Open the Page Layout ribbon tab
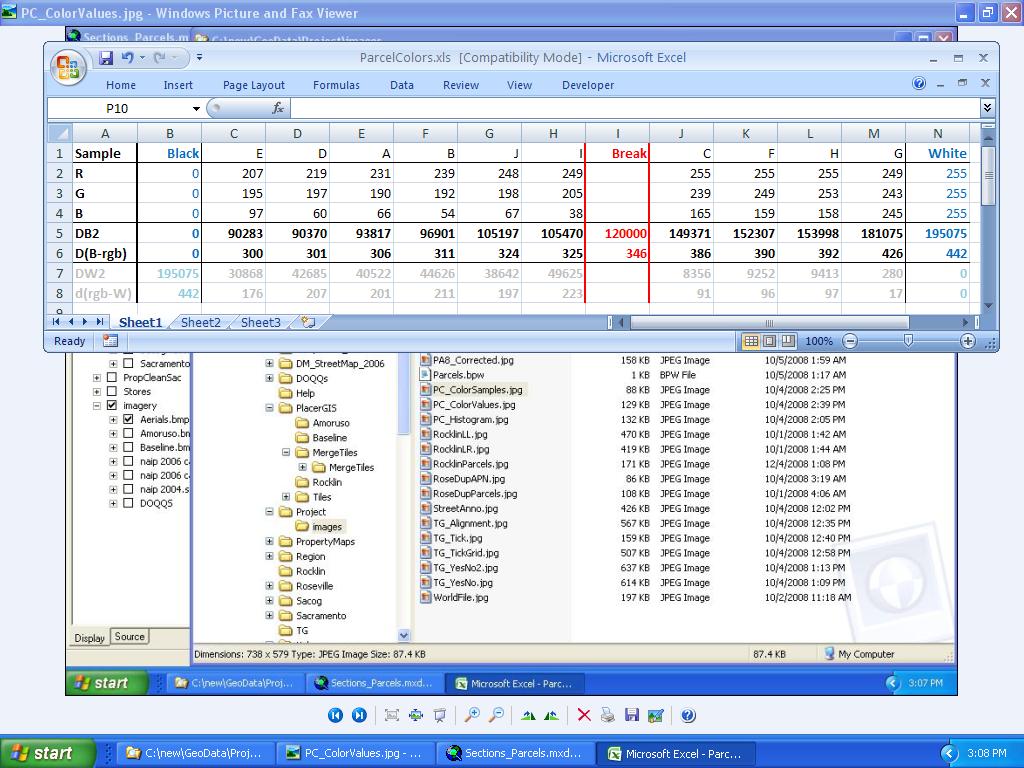This screenshot has height=768, width=1024. [253, 85]
